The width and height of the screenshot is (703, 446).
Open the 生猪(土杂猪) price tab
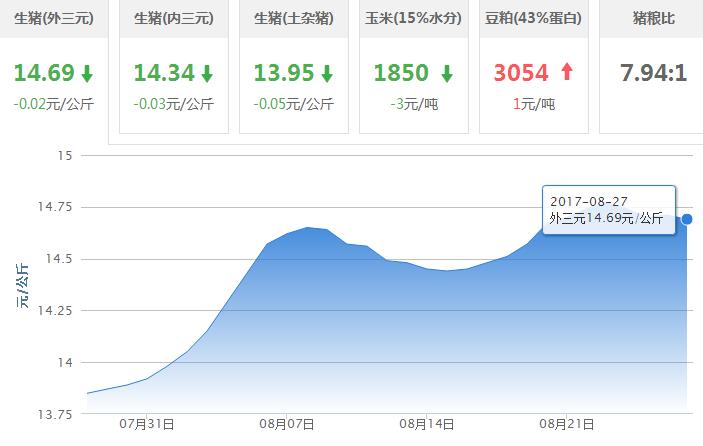click(293, 18)
